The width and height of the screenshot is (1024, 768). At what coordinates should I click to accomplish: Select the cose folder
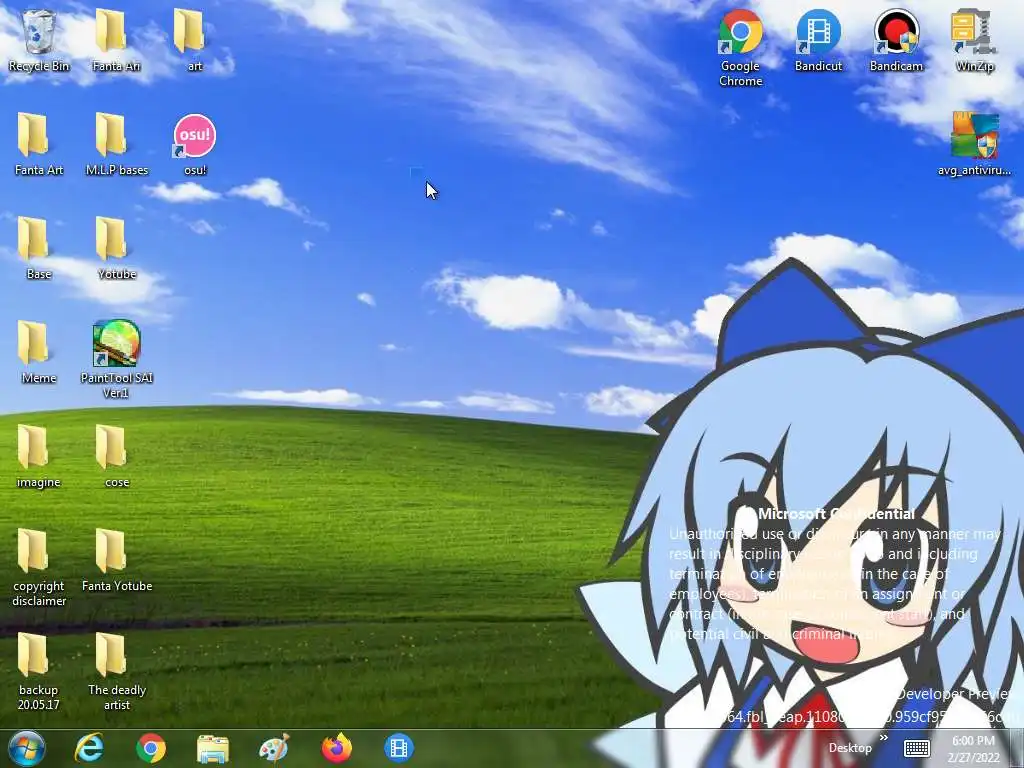117,456
